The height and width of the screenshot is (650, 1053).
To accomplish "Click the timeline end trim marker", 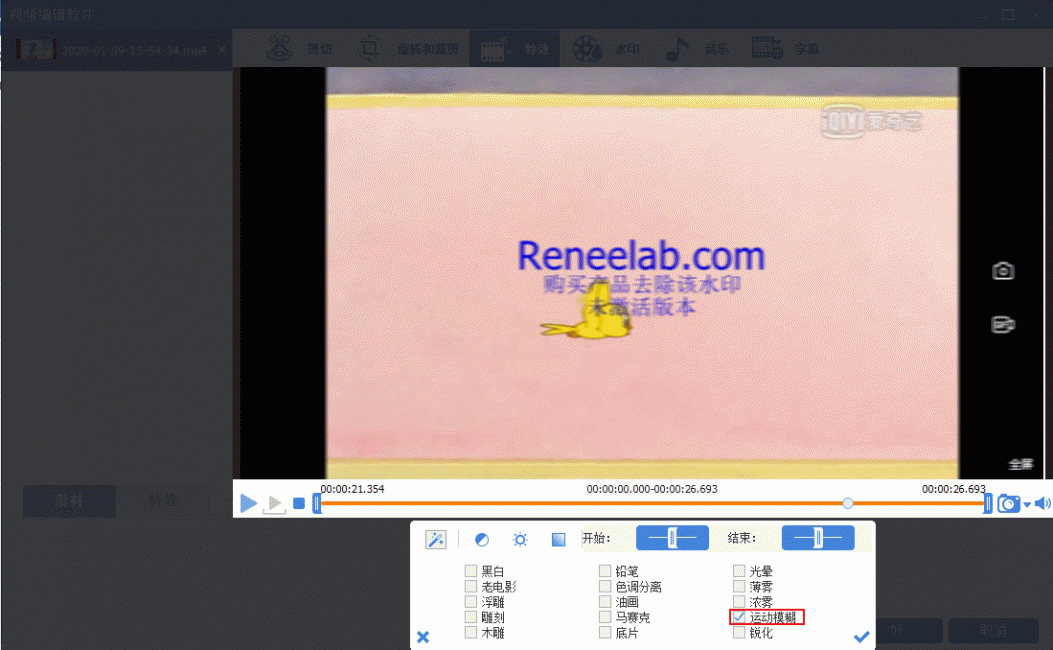I will [988, 503].
